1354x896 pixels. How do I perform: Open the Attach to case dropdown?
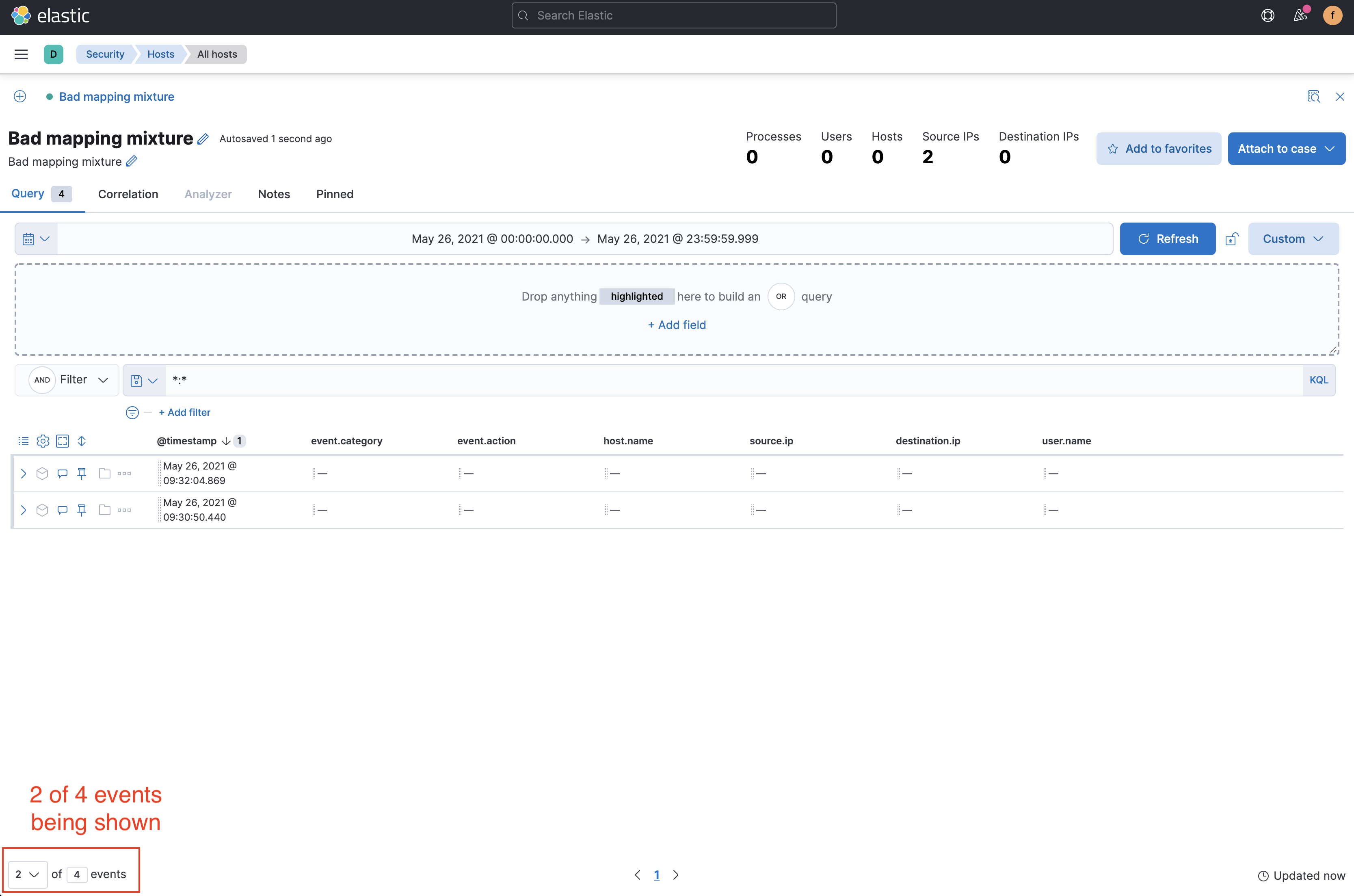pos(1286,149)
